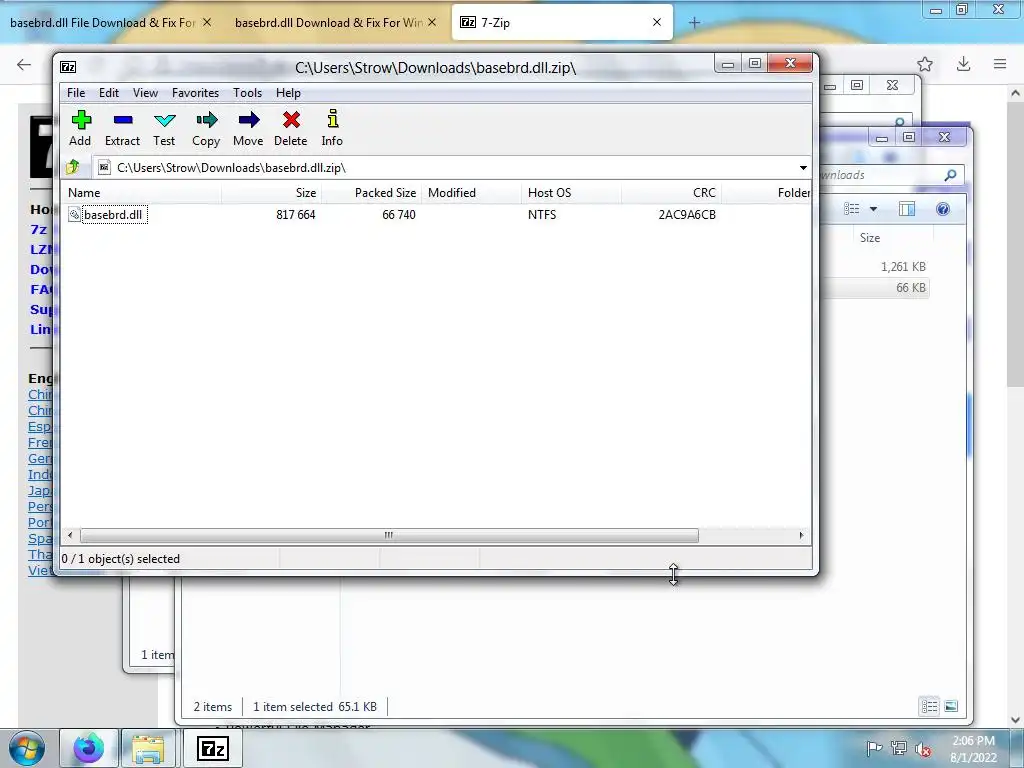Click the CRC value 2AC9A6CB
The image size is (1024, 768).
tap(687, 215)
